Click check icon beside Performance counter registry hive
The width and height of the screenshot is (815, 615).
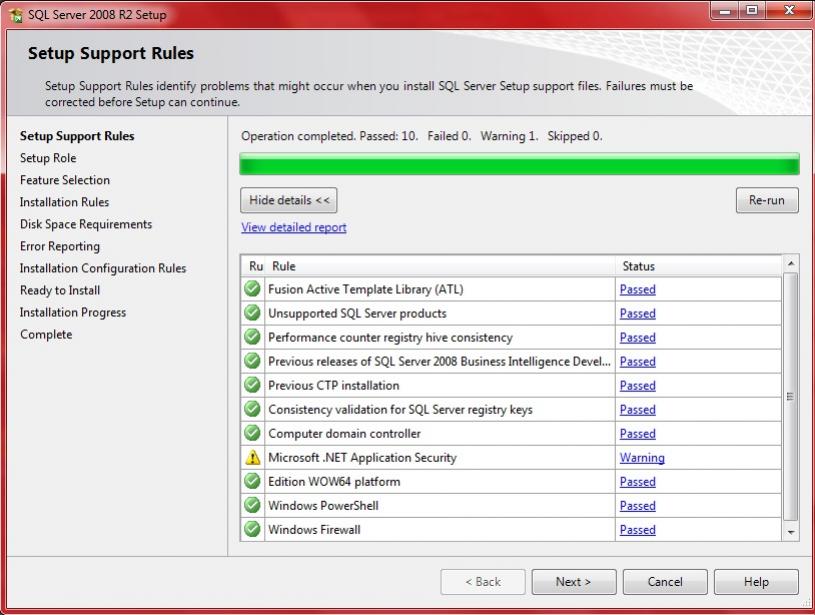pos(252,336)
